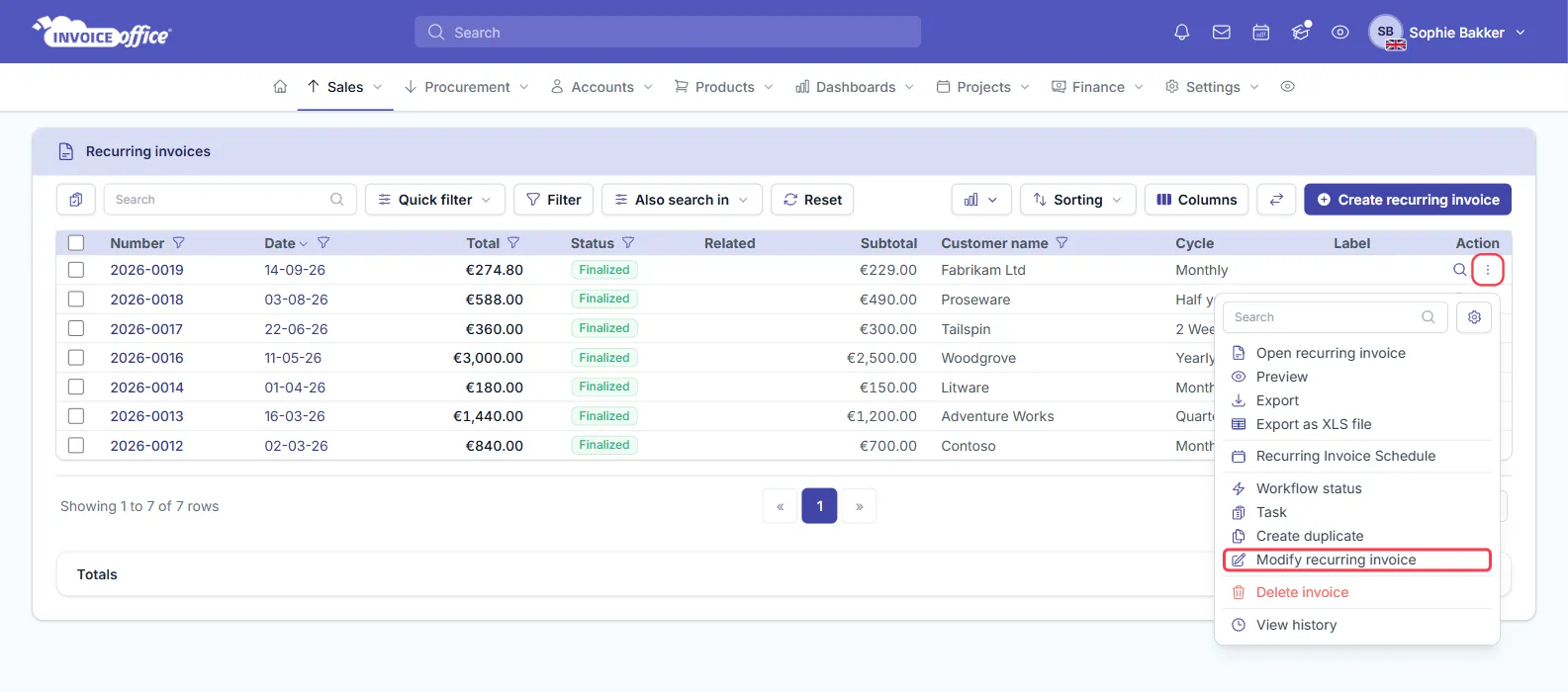Focus the table Search input field
1568x692 pixels.
tap(230, 200)
